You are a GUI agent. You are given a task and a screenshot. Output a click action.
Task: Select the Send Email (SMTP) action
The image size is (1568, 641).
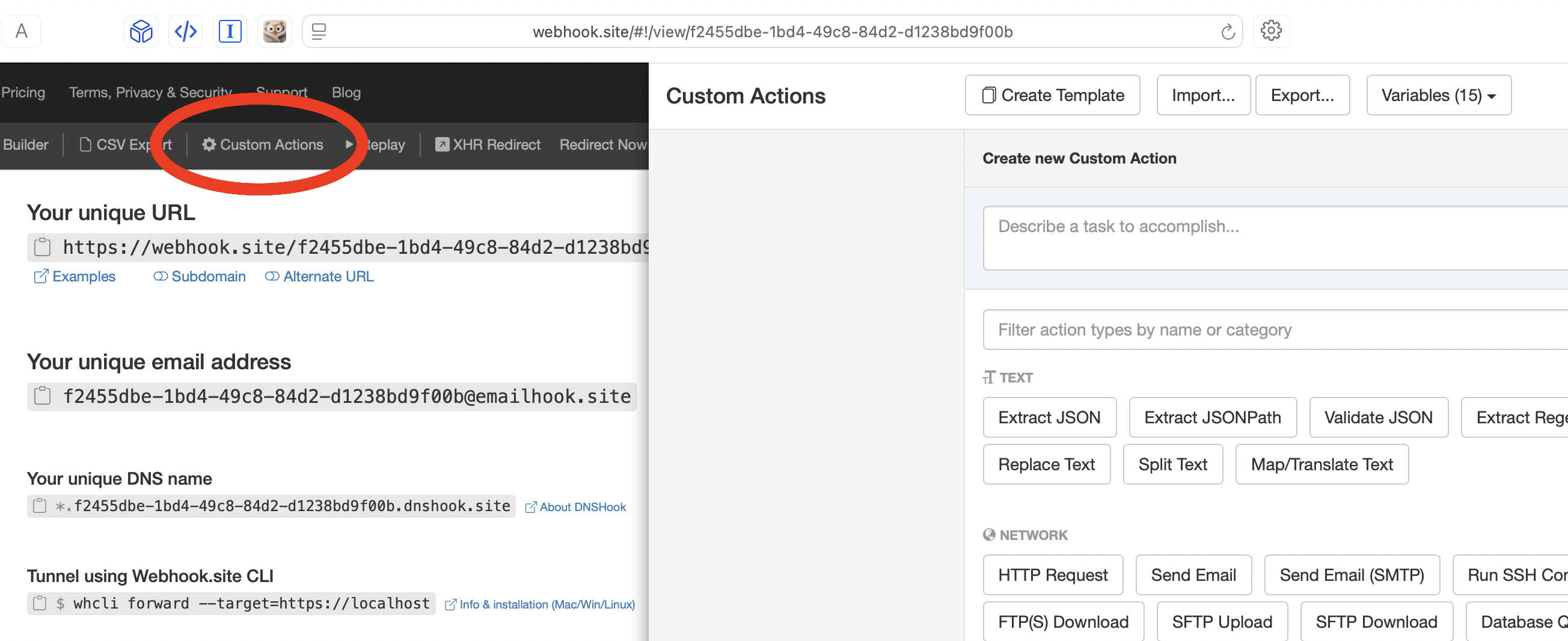point(1352,574)
